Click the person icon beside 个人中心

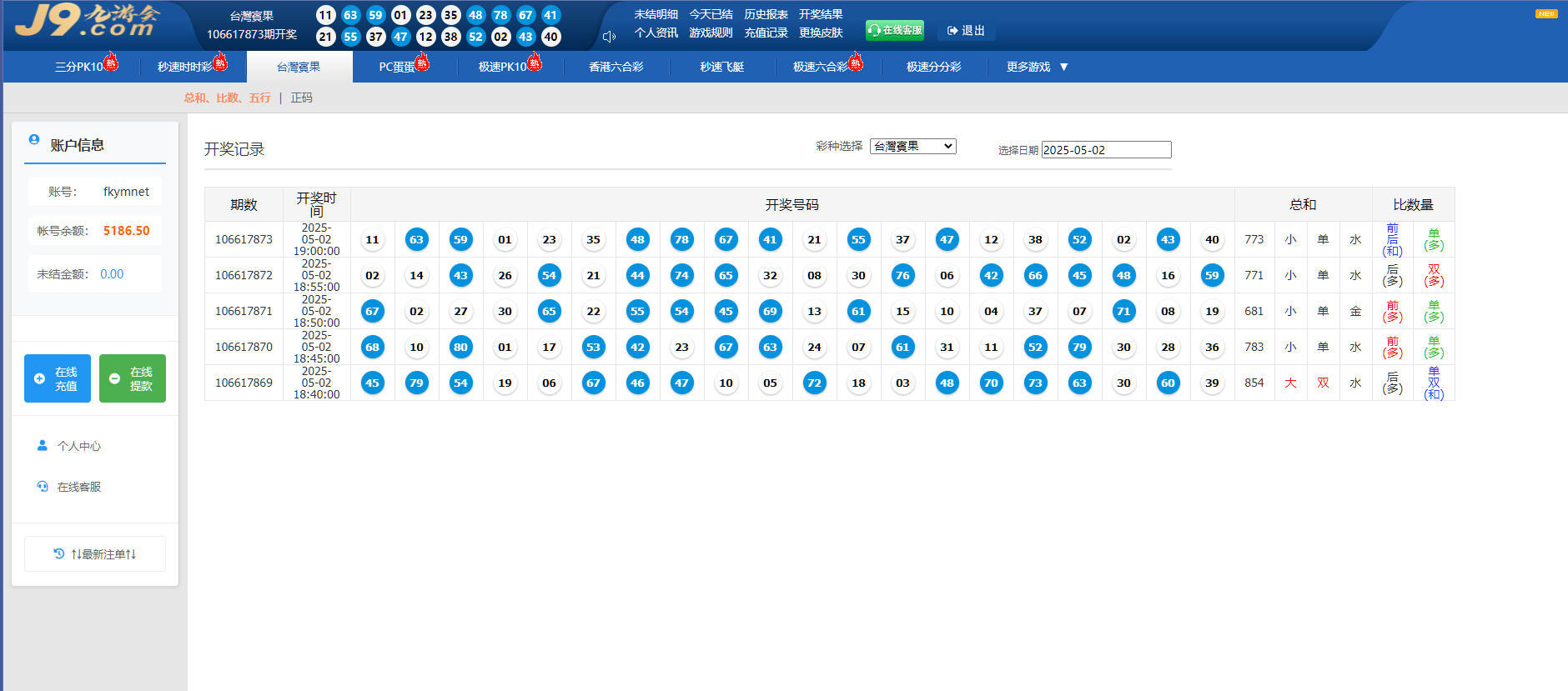[x=43, y=446]
